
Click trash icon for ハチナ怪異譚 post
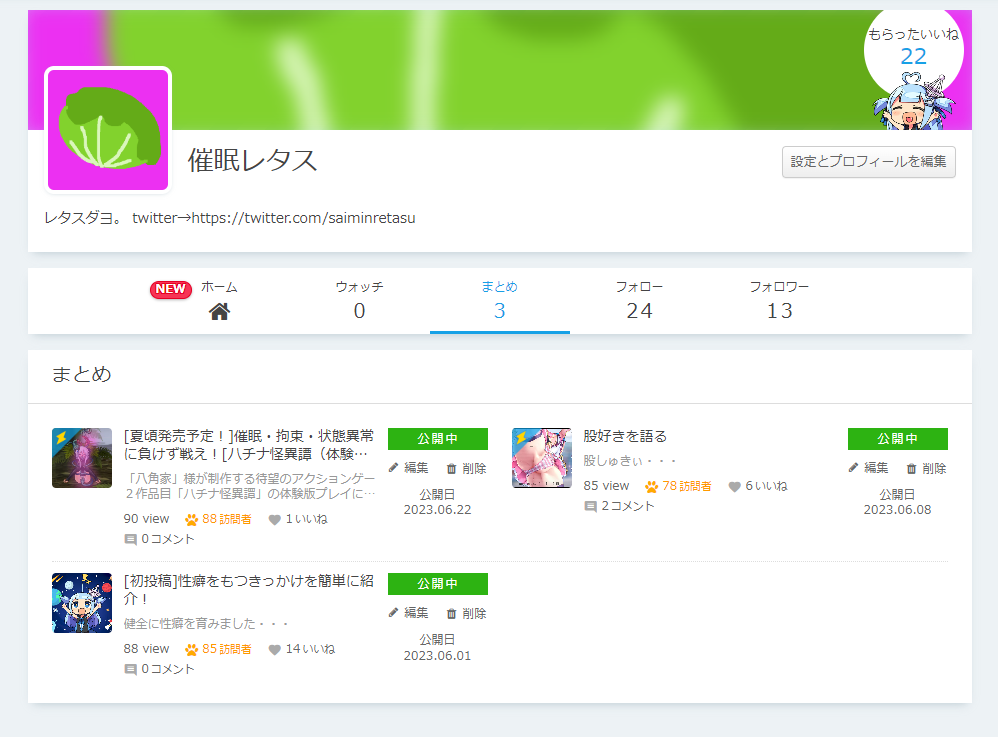451,468
